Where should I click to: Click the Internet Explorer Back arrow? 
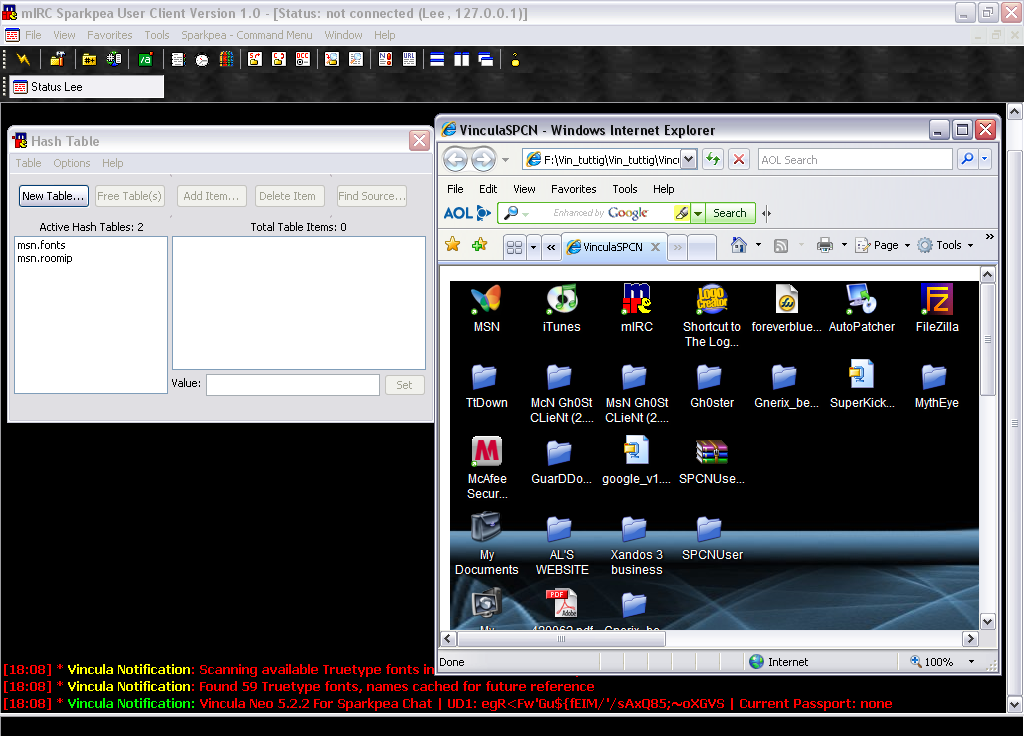[456, 159]
